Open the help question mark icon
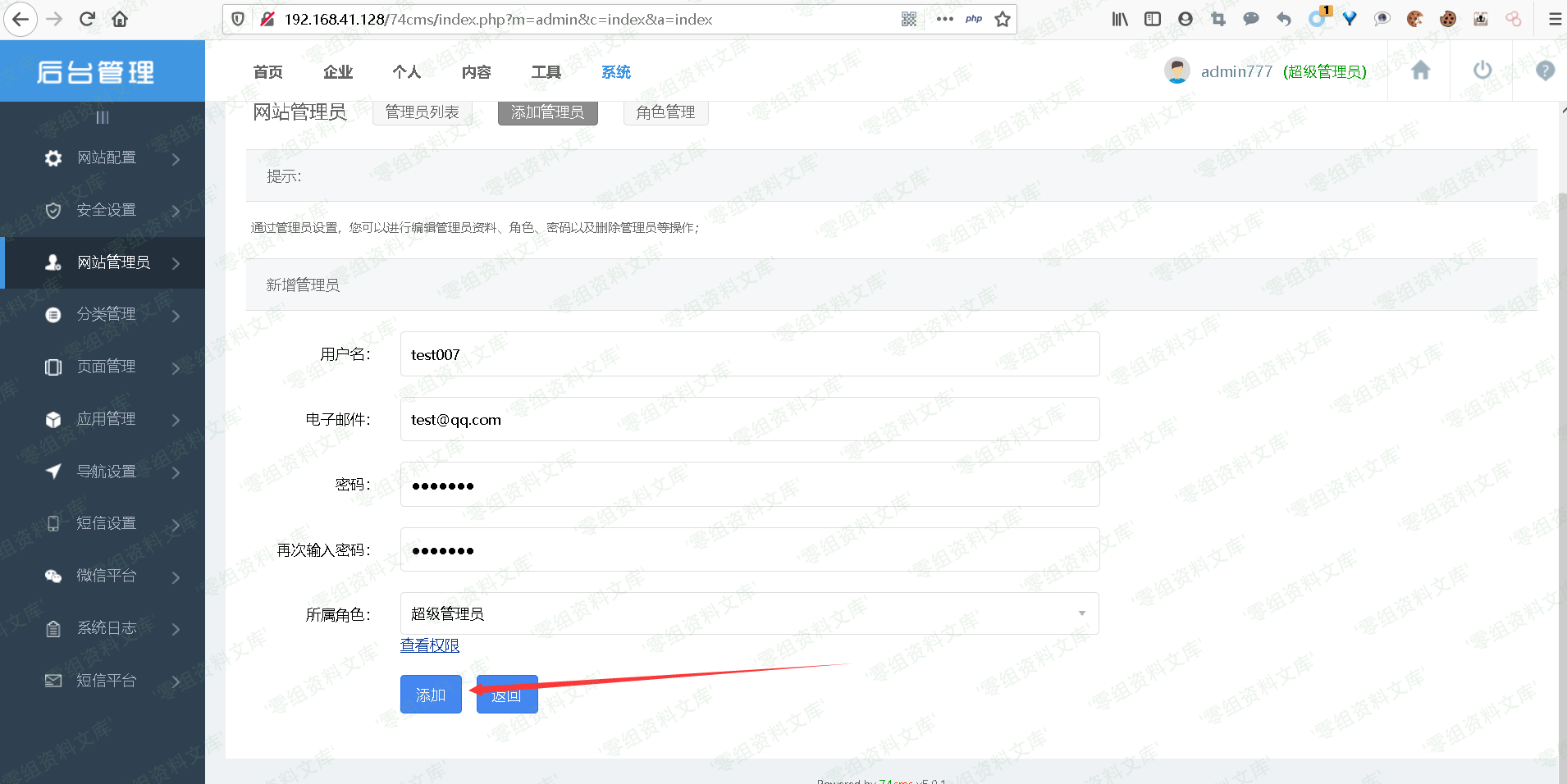This screenshot has width=1567, height=784. 1545,71
